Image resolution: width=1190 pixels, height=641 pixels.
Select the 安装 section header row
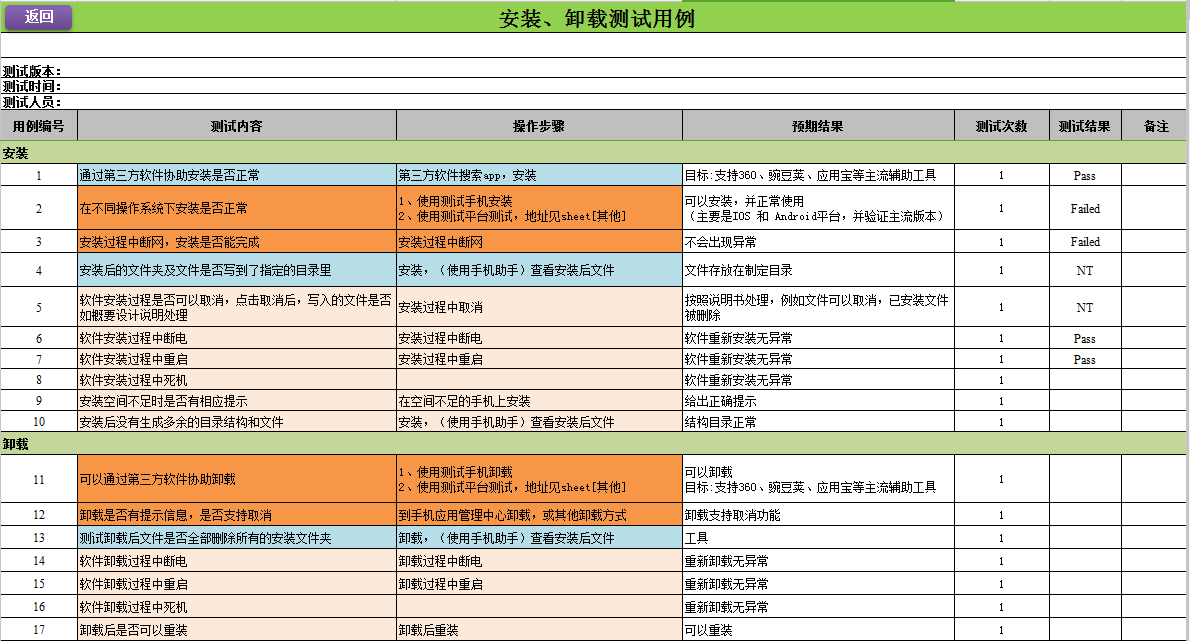(593, 153)
